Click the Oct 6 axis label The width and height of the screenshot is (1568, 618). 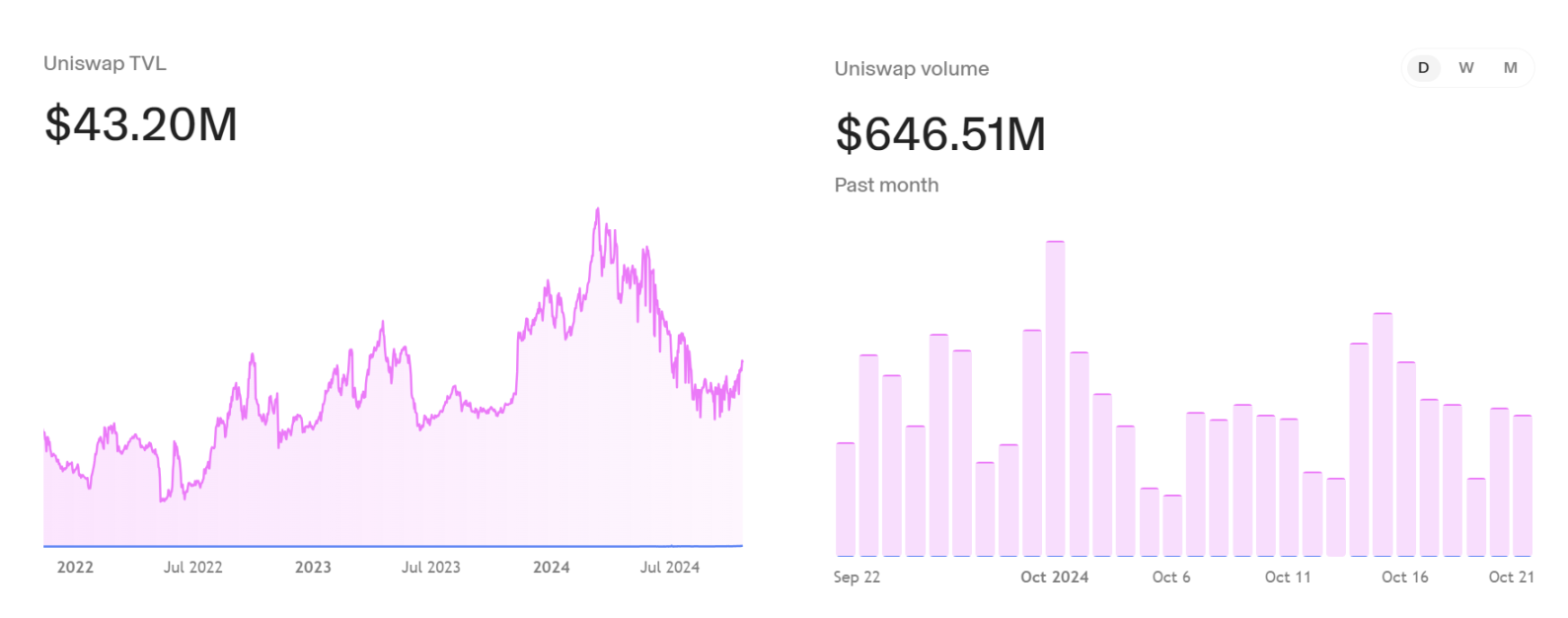pyautogui.click(x=1171, y=578)
